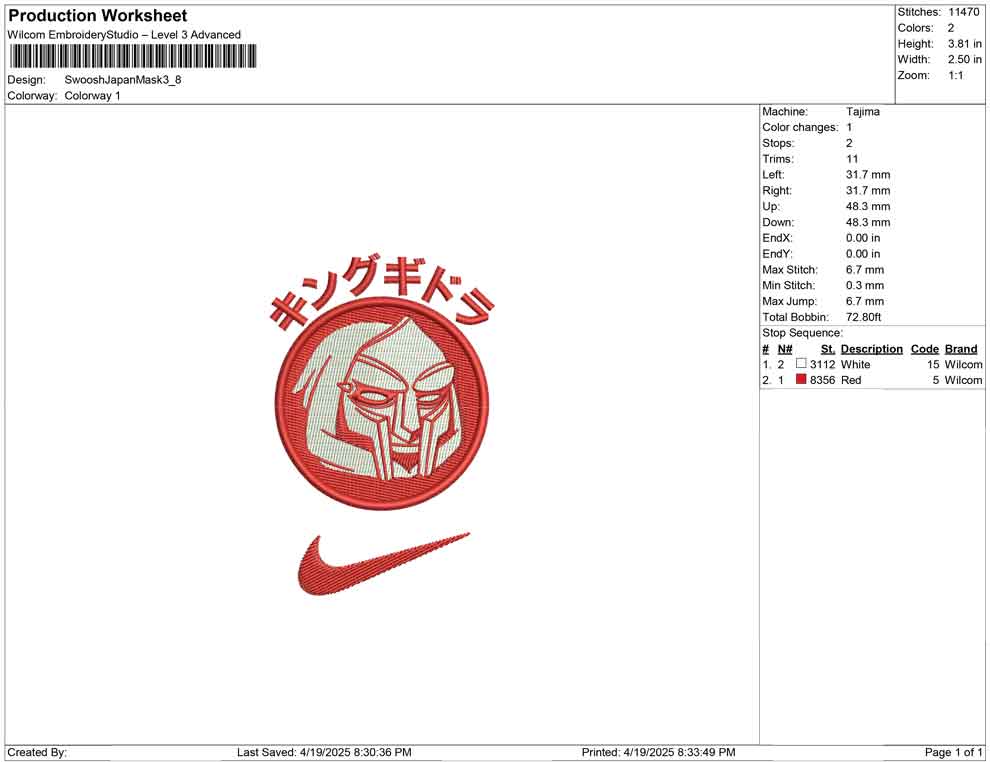Image resolution: width=990 pixels, height=762 pixels.
Task: Click the Created By label
Action: click(x=37, y=753)
